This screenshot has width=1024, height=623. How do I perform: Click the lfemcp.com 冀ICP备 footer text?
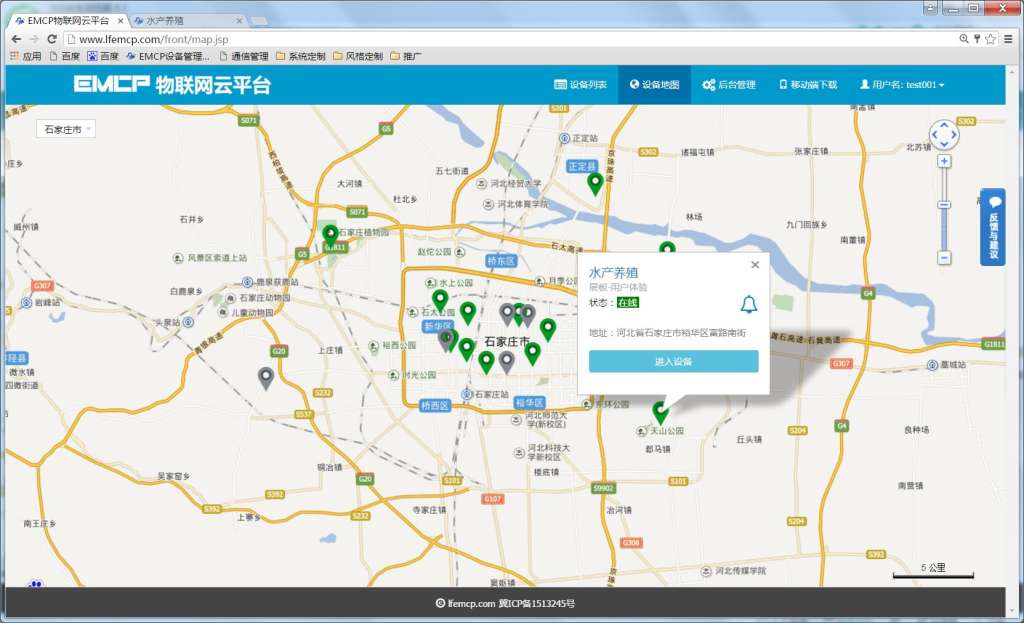pyautogui.click(x=505, y=603)
